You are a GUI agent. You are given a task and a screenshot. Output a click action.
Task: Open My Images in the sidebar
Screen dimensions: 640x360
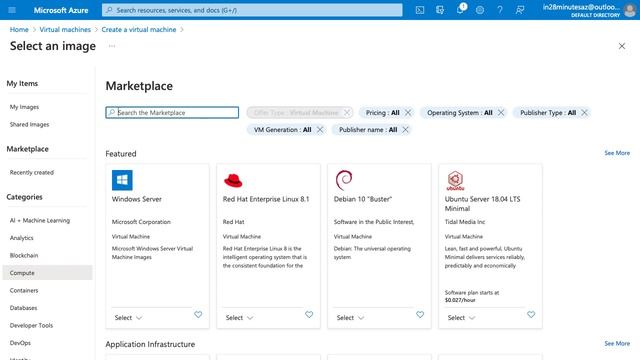24,107
